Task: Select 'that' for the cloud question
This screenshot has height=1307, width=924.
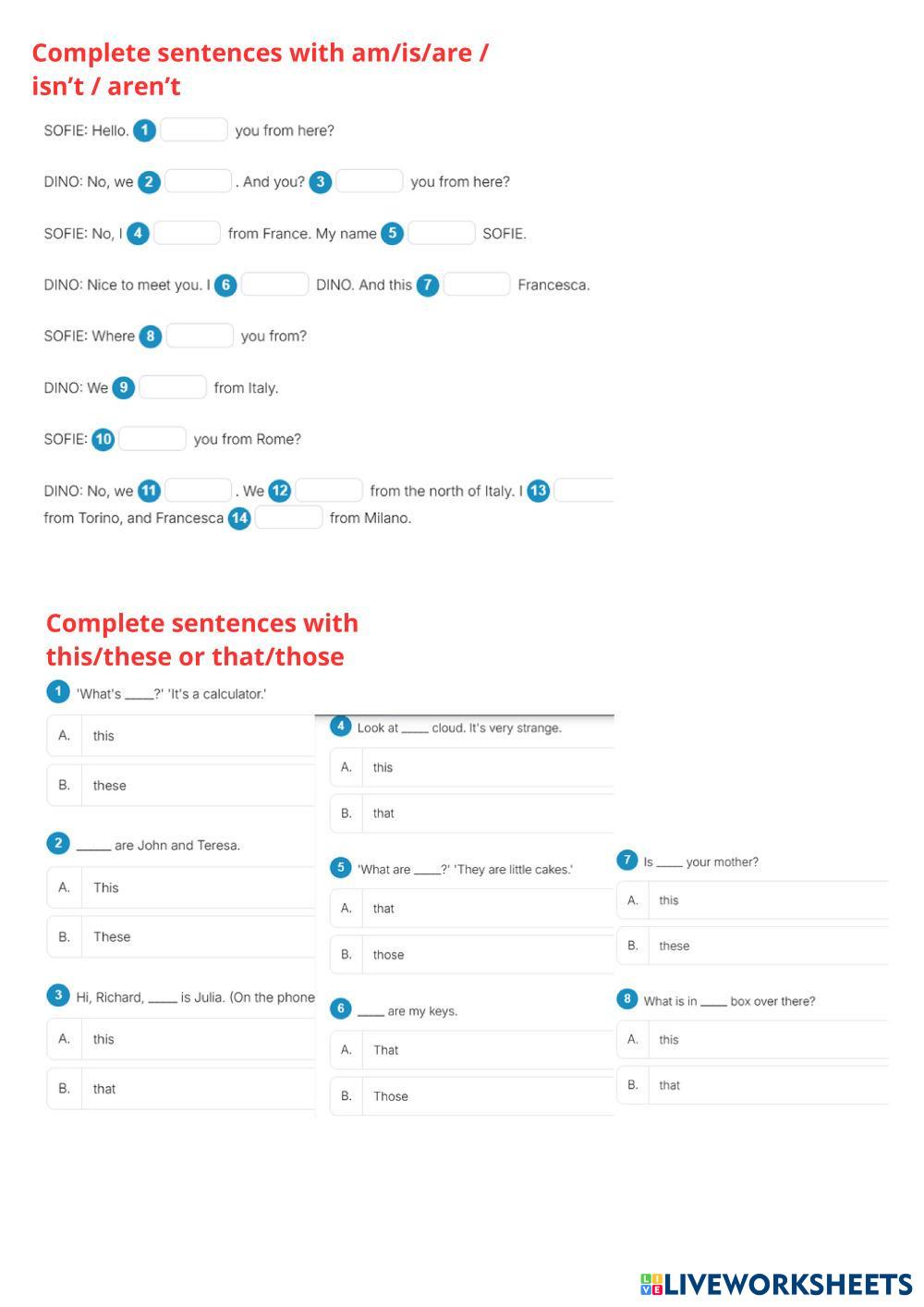Action: pos(471,813)
